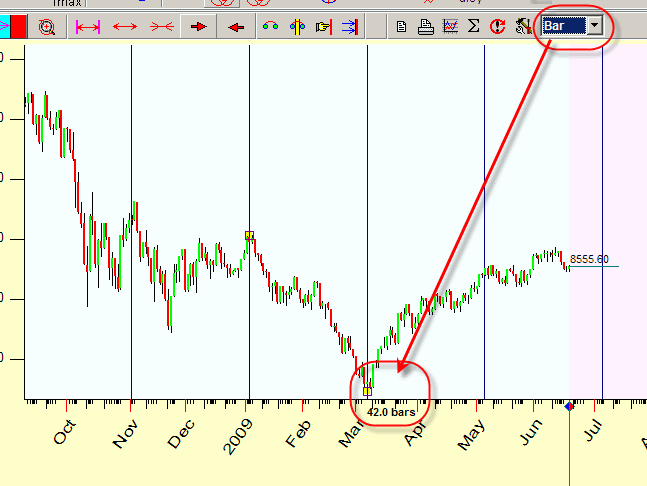The height and width of the screenshot is (486, 647).
Task: Click the cyan color swatch in toolbar
Action: click(x=4, y=27)
